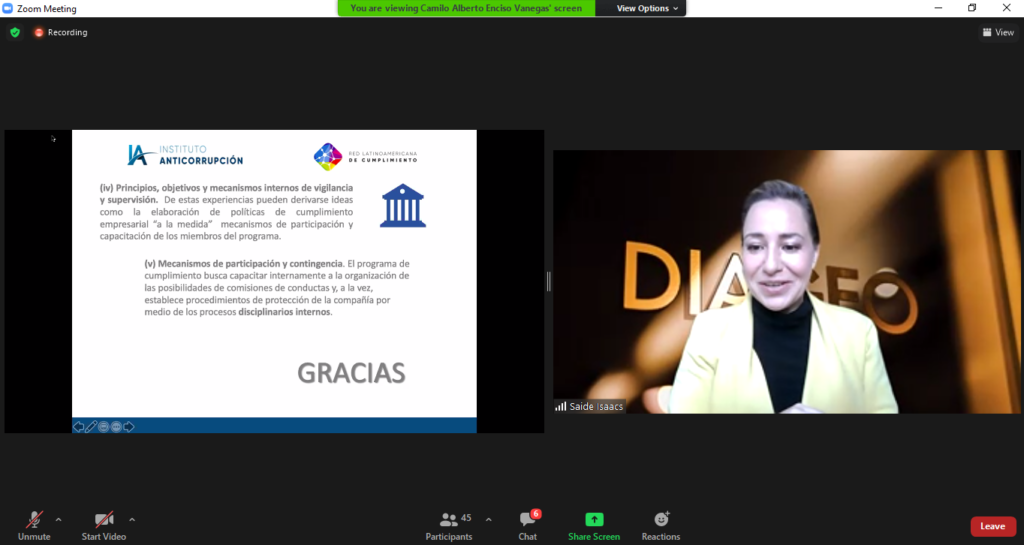
Task: Open the slide's more options (three dots) button
Action: 116,427
